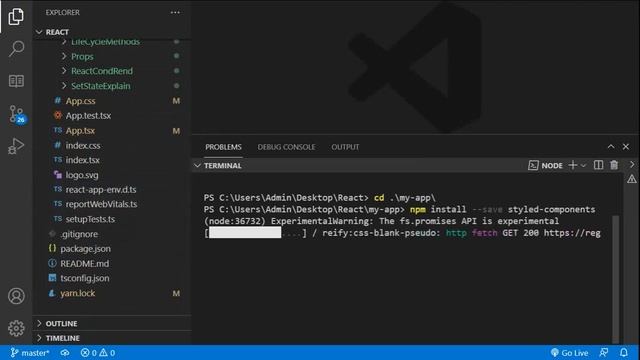
Task: Open errors and warnings count in status bar
Action: point(98,353)
